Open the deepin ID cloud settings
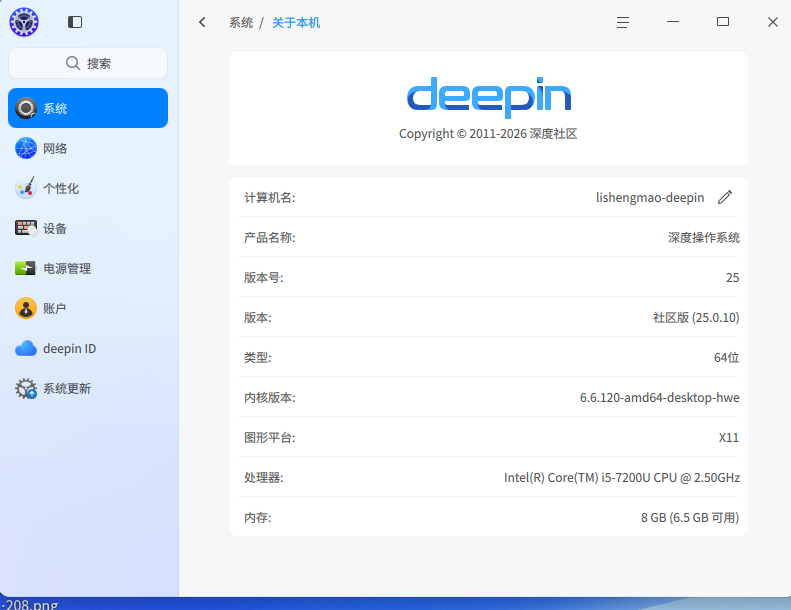This screenshot has height=610, width=791. 88,348
